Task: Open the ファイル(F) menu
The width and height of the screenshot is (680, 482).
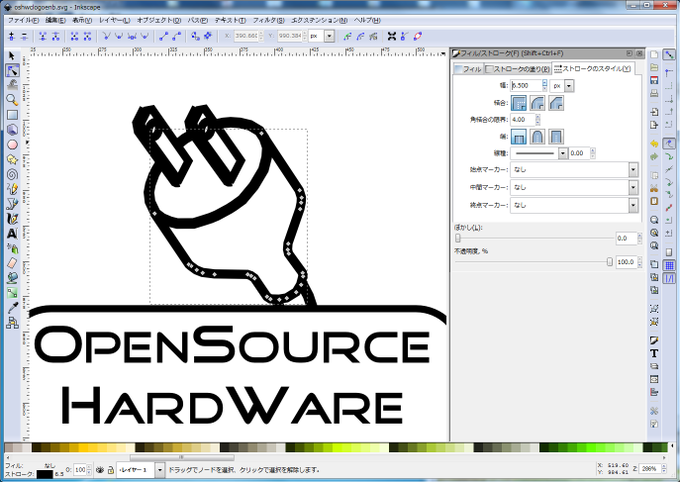Action: 23,20
